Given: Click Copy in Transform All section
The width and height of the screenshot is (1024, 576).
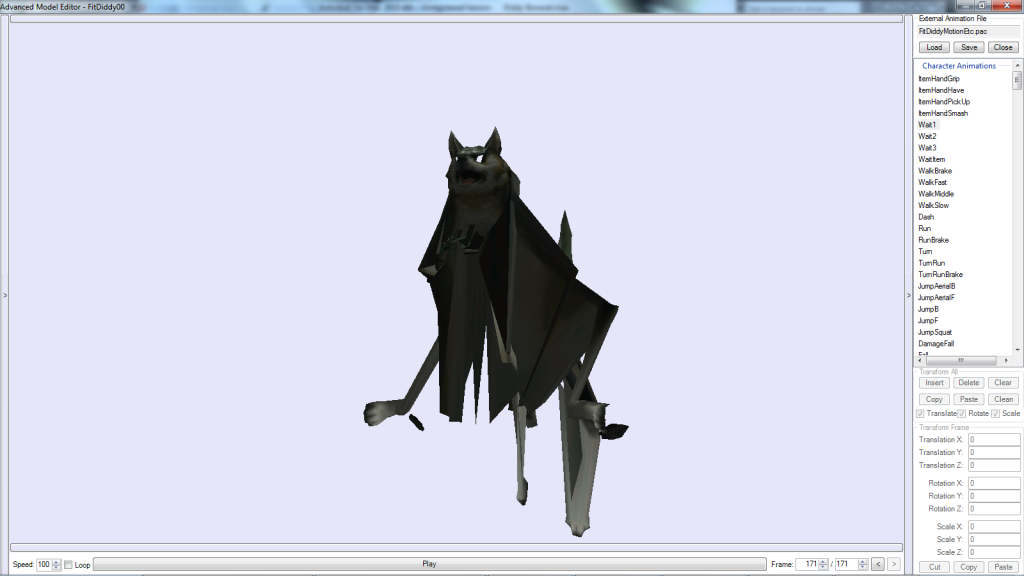Looking at the screenshot, I should (x=934, y=399).
